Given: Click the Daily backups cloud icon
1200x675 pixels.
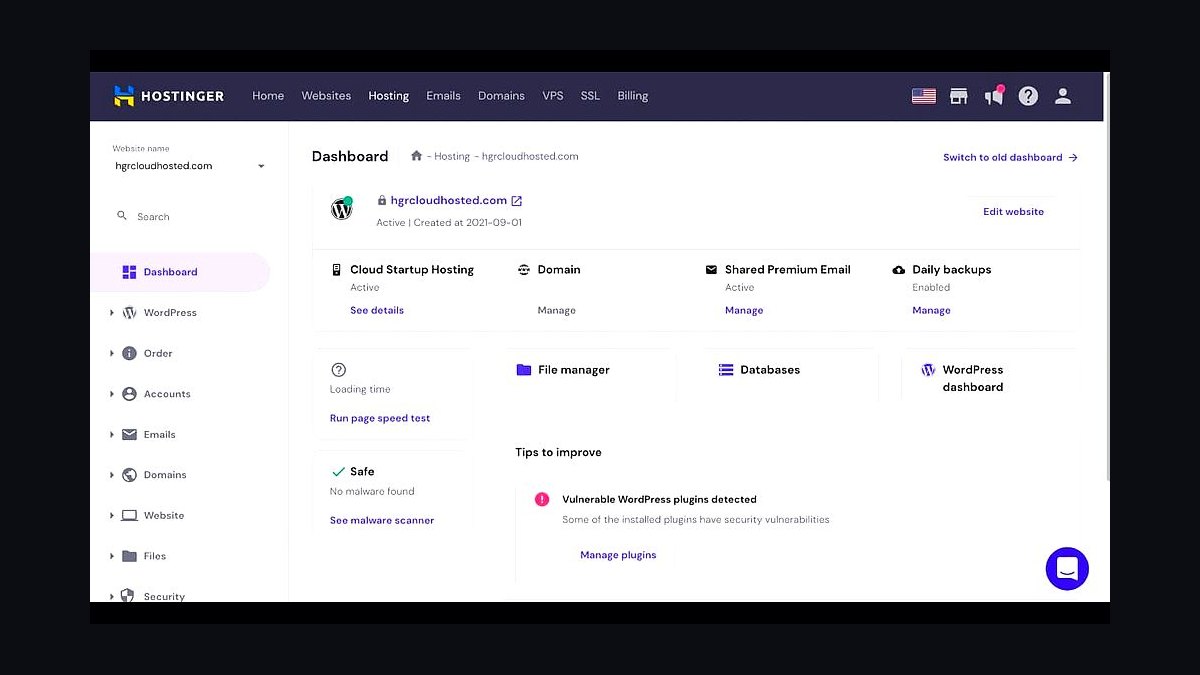Looking at the screenshot, I should click(x=898, y=270).
